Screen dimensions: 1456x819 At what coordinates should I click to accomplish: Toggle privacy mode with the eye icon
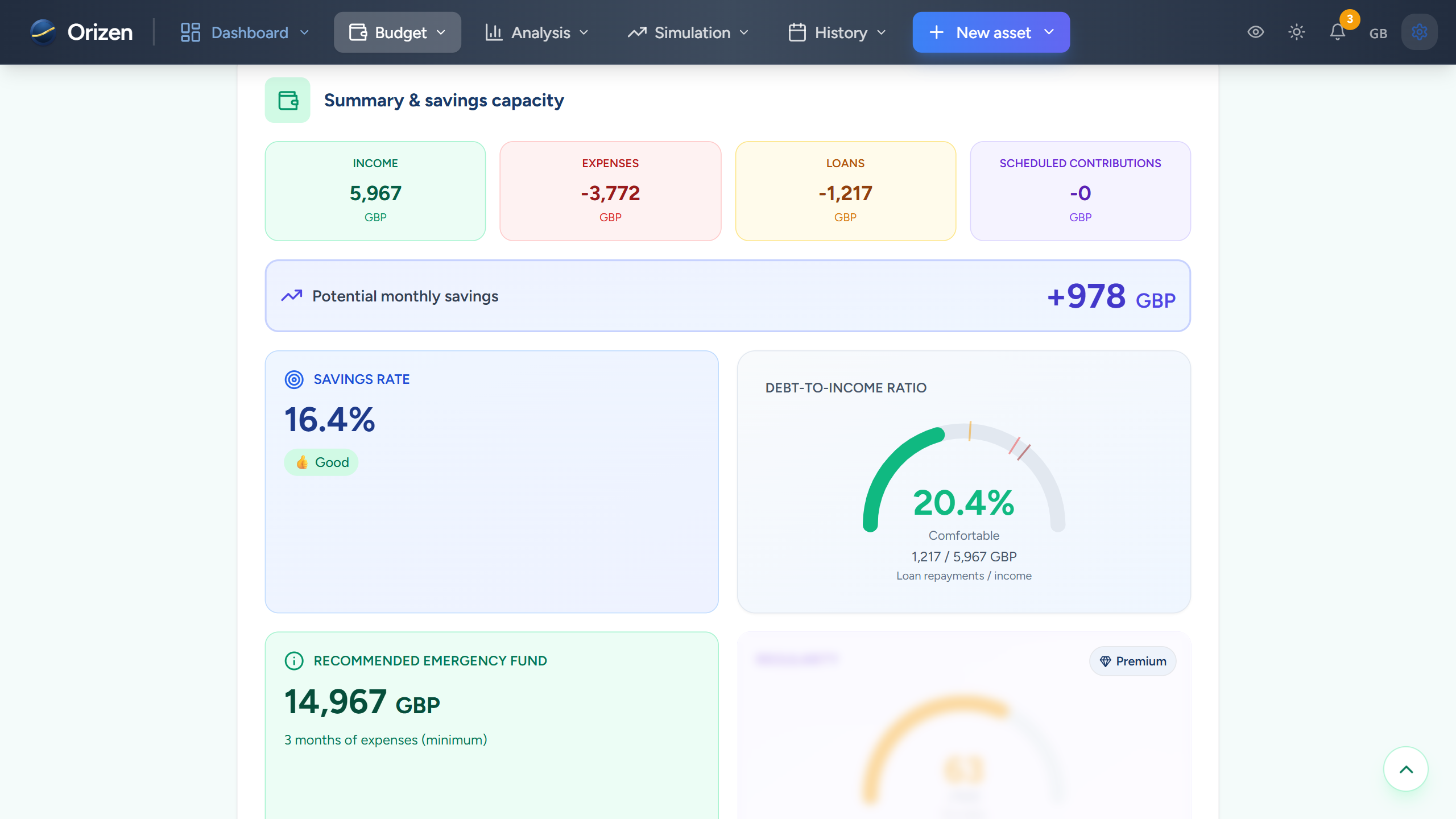1255,32
